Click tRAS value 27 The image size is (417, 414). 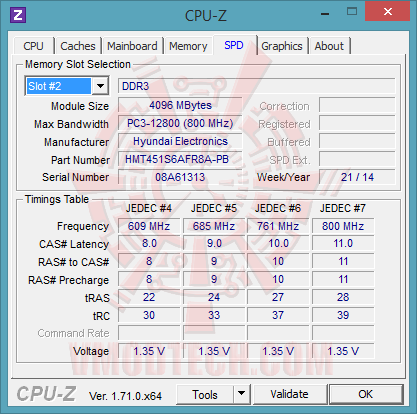[278, 297]
